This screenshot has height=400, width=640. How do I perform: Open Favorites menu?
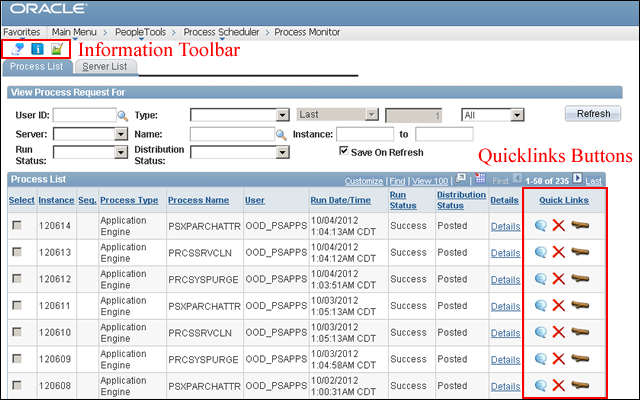pyautogui.click(x=22, y=32)
